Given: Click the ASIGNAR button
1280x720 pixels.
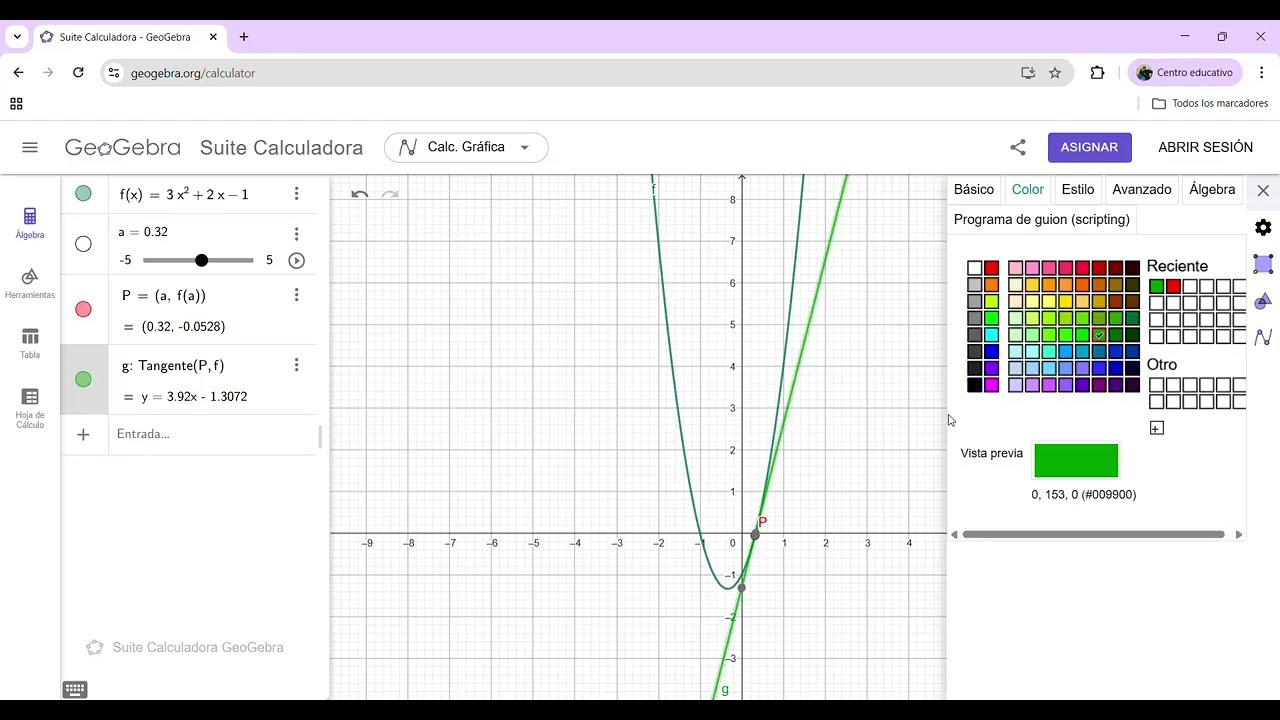Looking at the screenshot, I should point(1089,147).
